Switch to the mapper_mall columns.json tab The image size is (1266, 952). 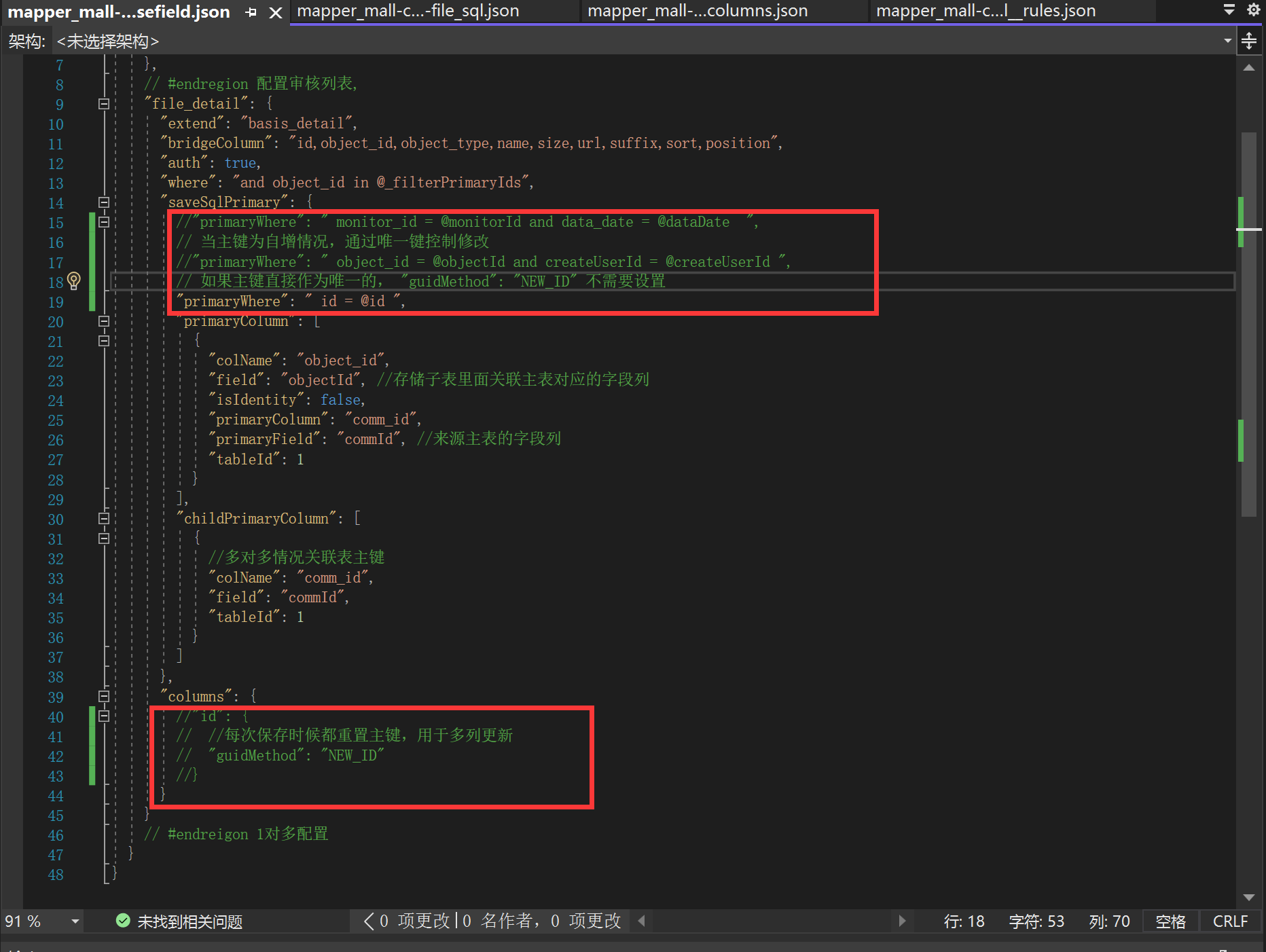pos(698,11)
